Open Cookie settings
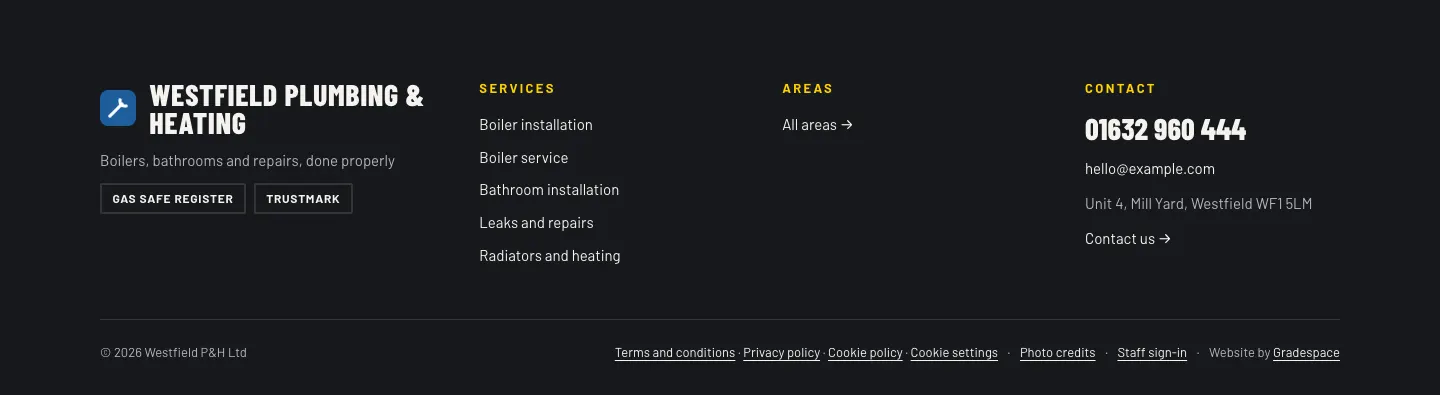The height and width of the screenshot is (395, 1440). (954, 353)
